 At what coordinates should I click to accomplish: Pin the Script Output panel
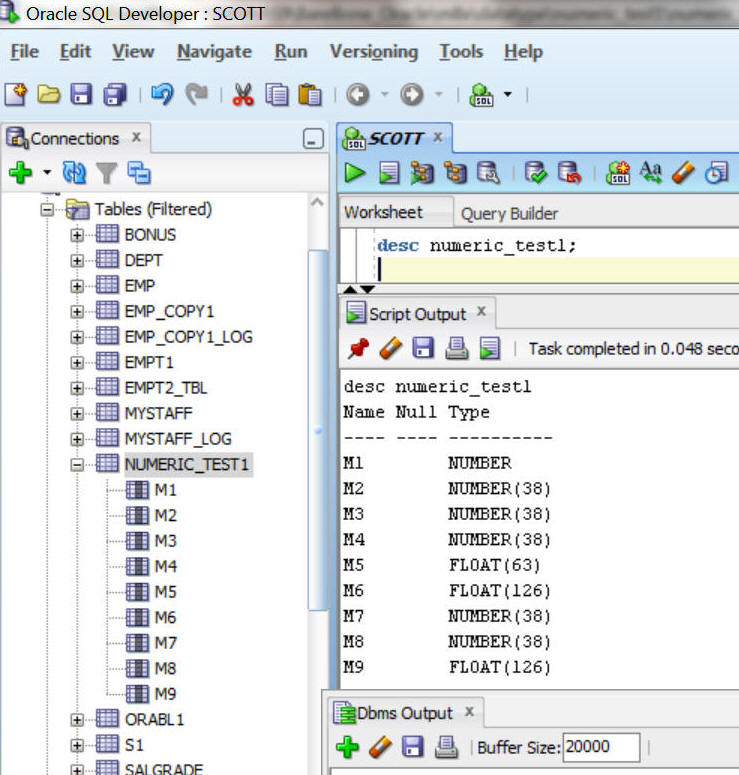(x=358, y=348)
